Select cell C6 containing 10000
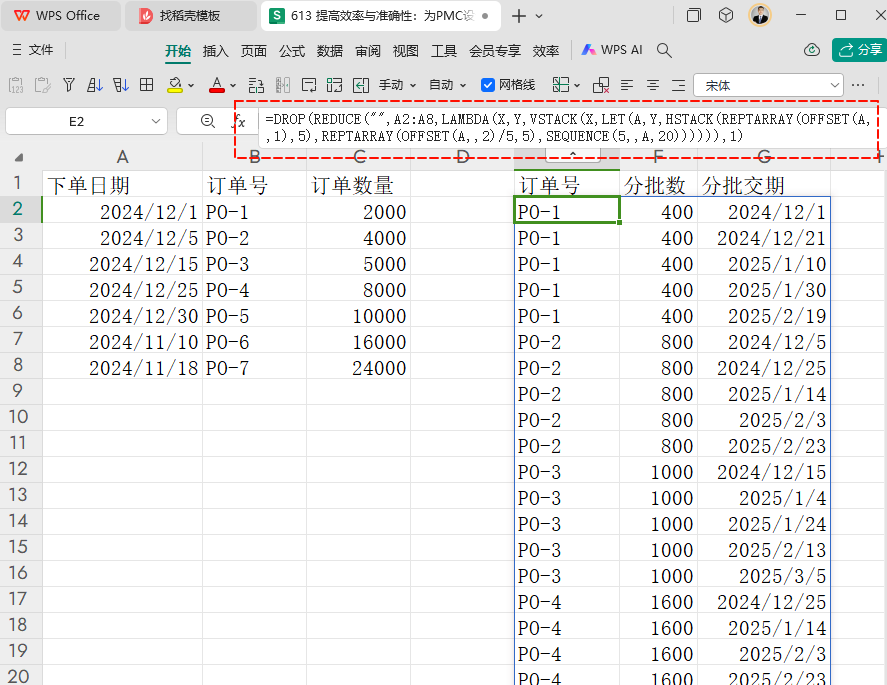 [359, 316]
